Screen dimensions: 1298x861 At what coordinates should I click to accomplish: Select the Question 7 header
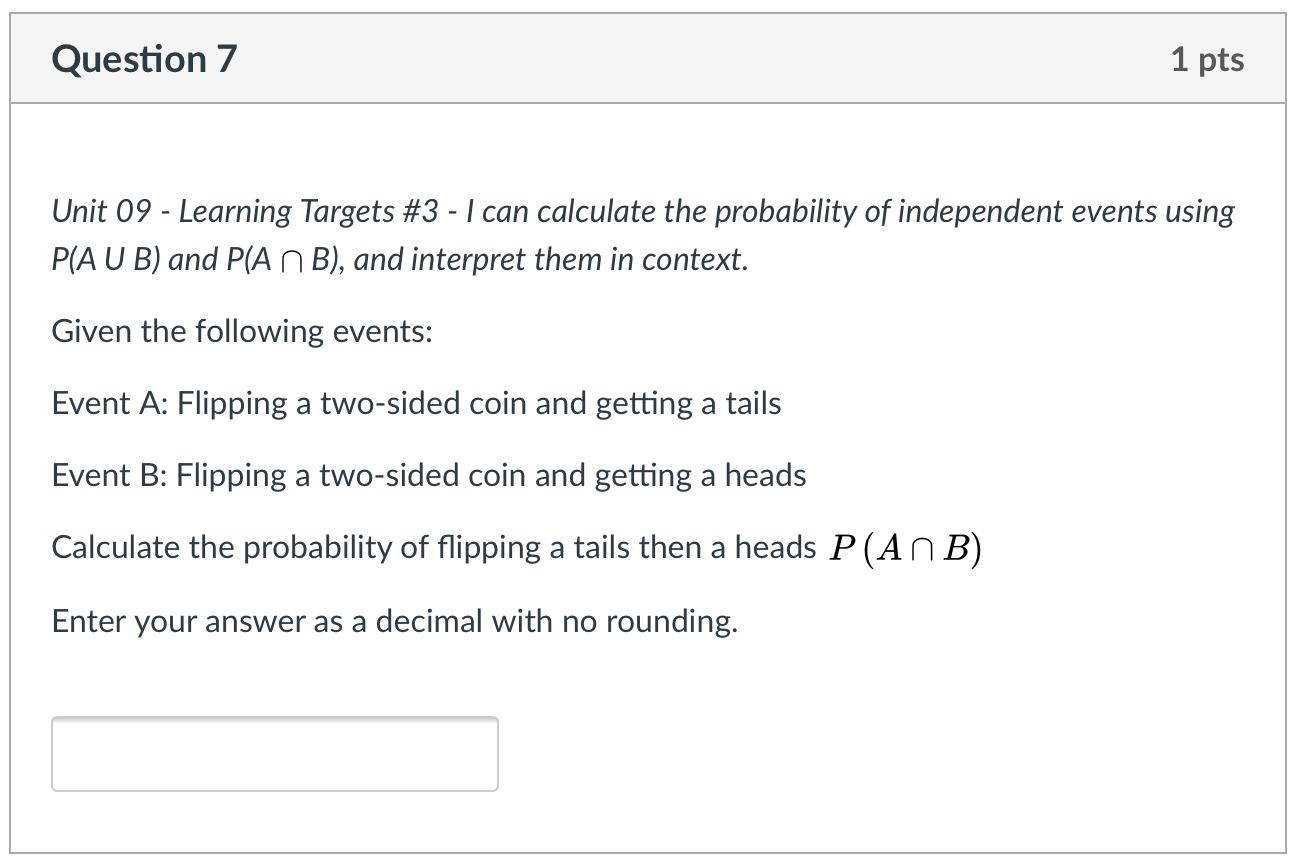point(143,59)
